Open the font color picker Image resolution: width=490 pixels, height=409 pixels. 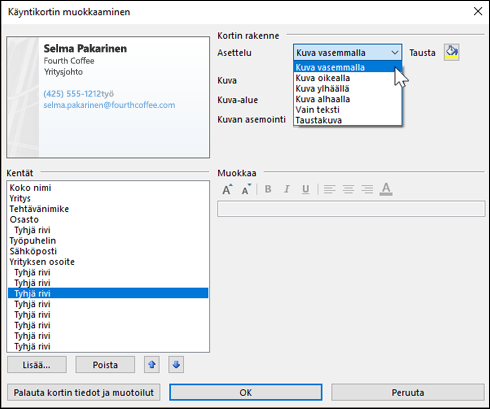pyautogui.click(x=386, y=189)
